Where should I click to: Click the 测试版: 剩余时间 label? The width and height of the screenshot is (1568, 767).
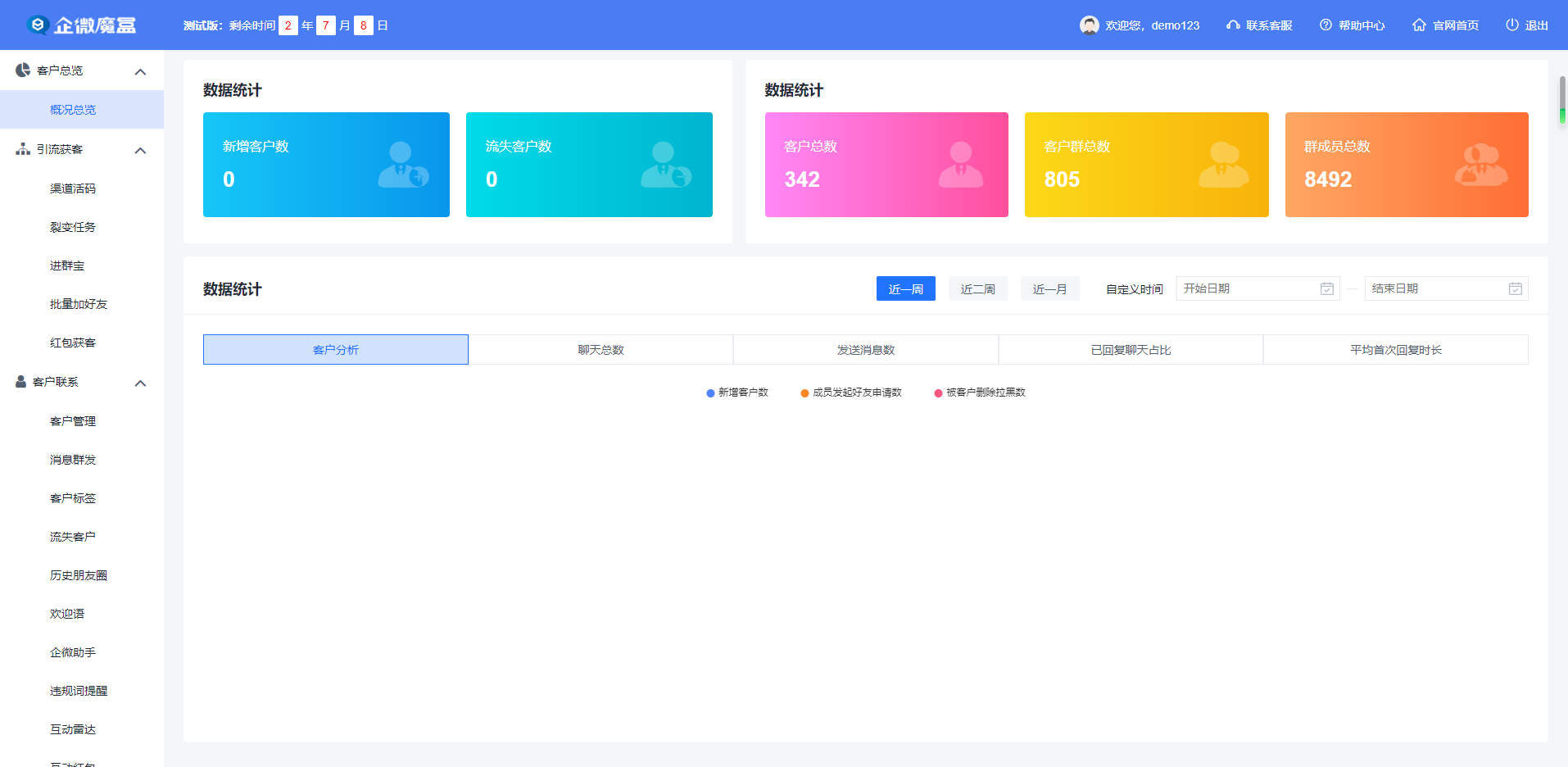coord(229,25)
